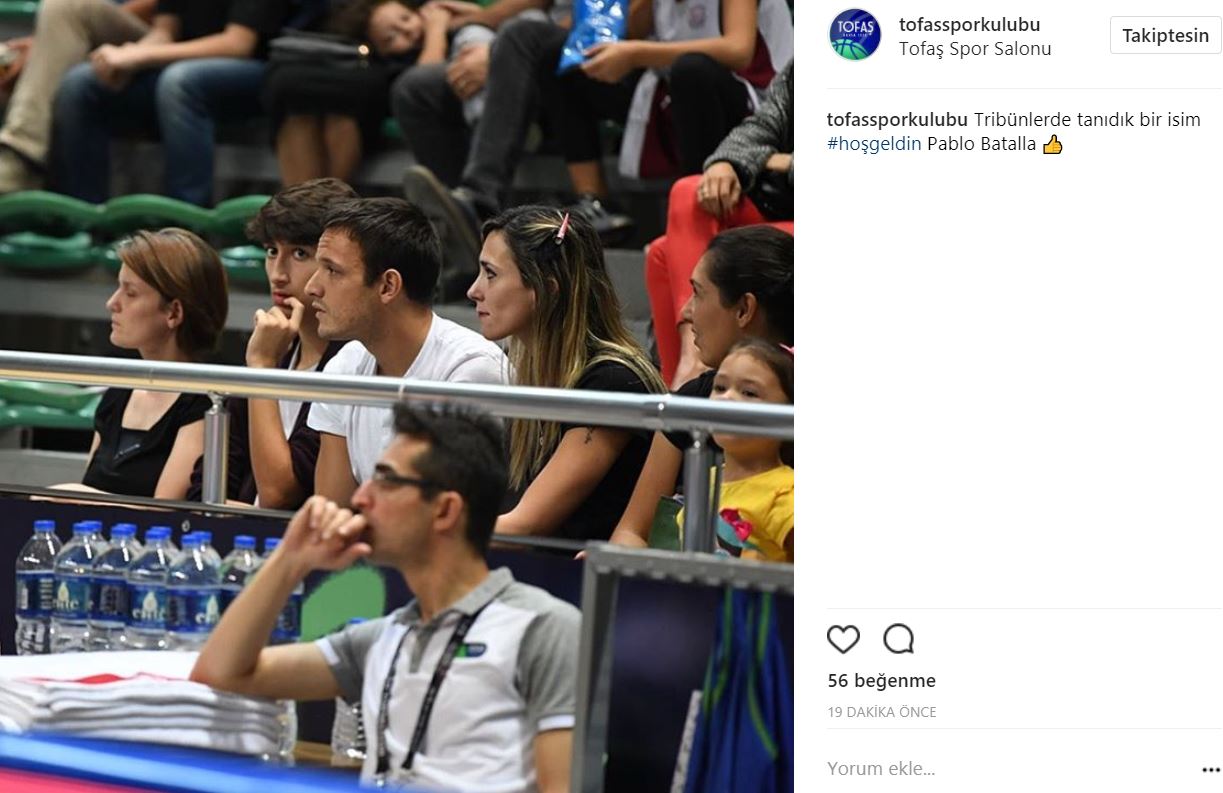The height and width of the screenshot is (793, 1223).
Task: Click the caption text Tribünlerde tanıdık bir isim
Action: [x=1087, y=120]
